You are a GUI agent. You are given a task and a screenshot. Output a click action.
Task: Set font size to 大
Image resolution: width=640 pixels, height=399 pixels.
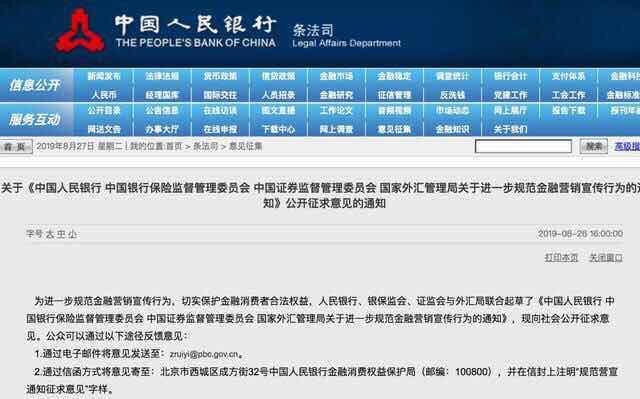(50, 234)
